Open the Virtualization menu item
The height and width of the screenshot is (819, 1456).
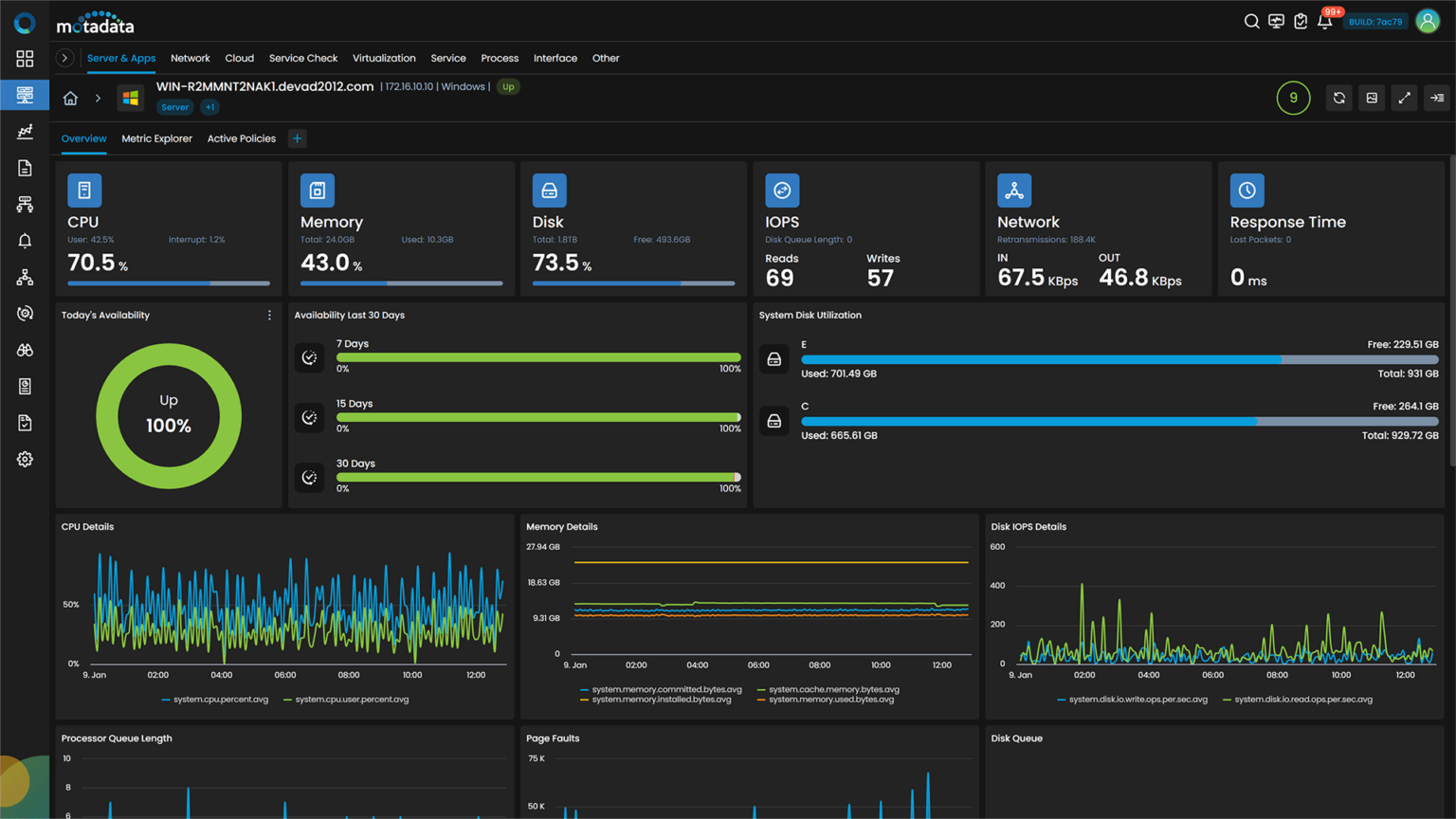point(384,58)
